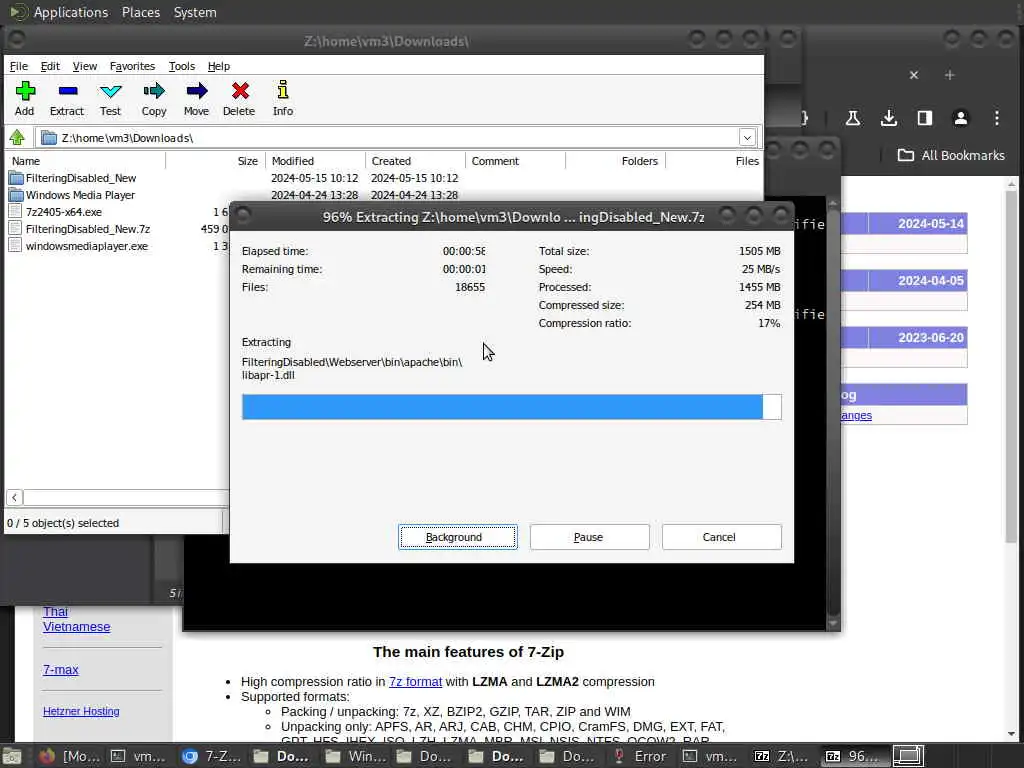Viewport: 1024px width, 768px height.
Task: Open the Edit menu
Action: 50,66
